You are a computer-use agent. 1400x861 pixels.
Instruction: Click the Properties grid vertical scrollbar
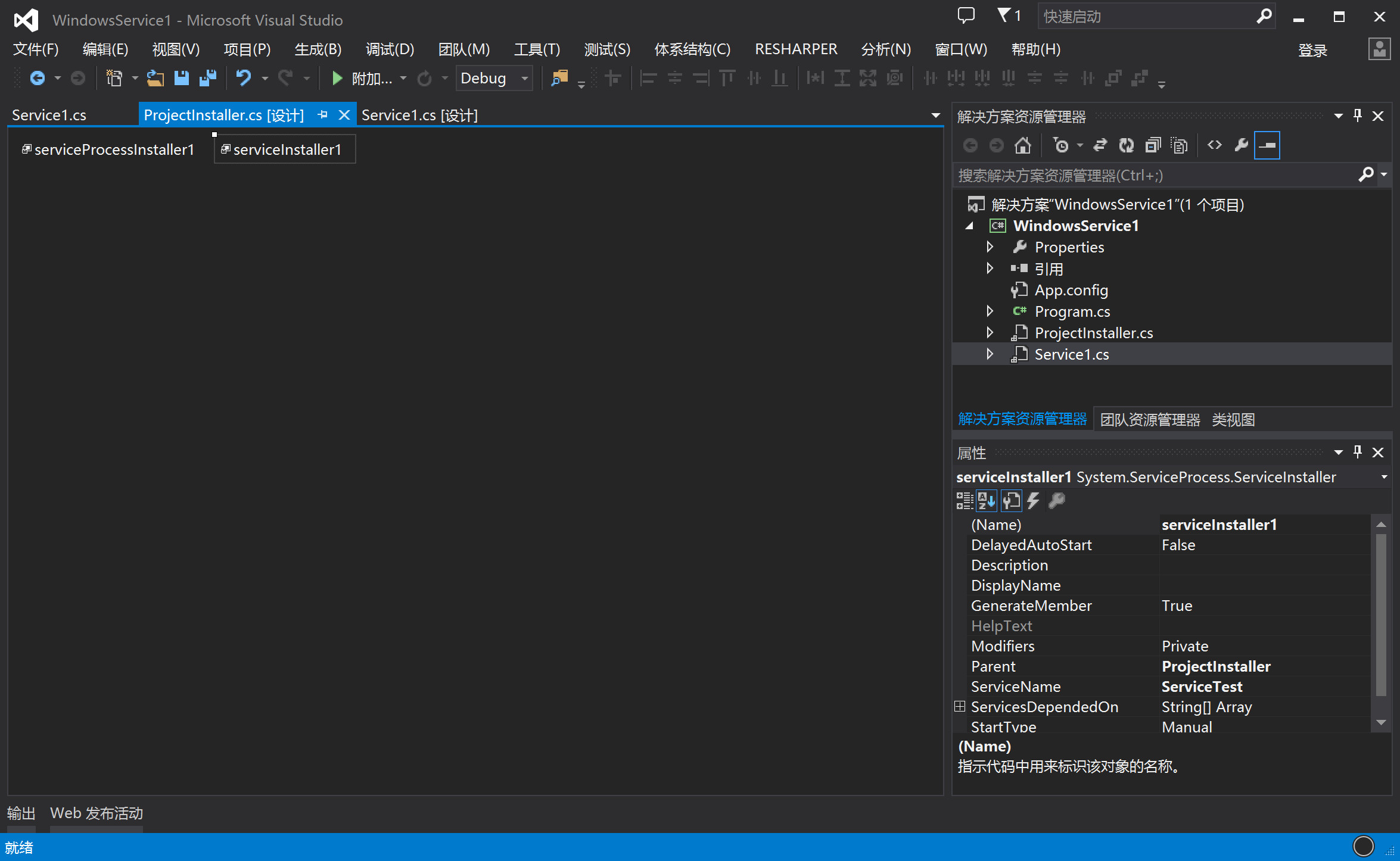point(1380,613)
